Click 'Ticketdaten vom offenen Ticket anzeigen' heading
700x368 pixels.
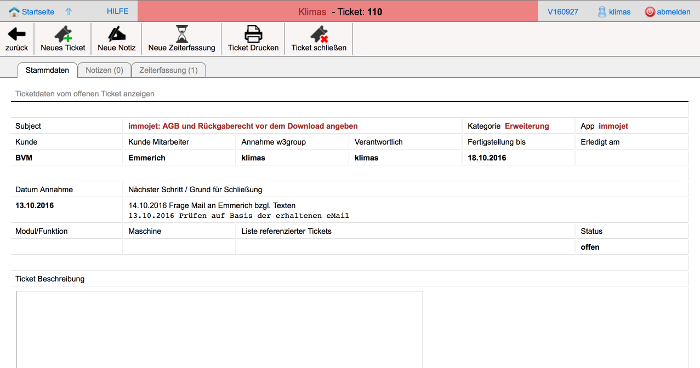(85, 94)
